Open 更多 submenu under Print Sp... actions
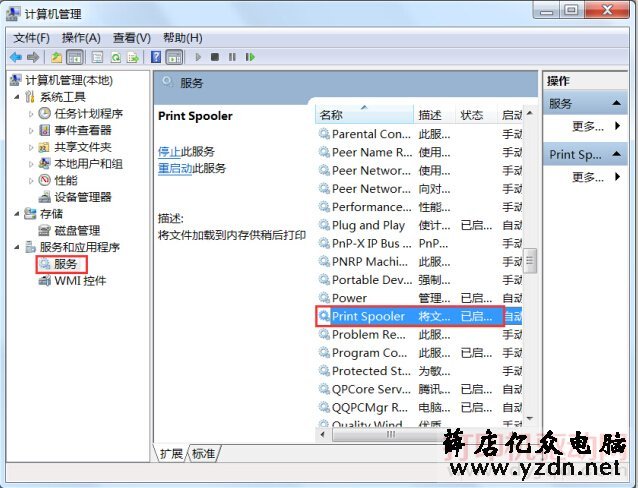Viewport: 638px width, 488px height. [x=595, y=177]
